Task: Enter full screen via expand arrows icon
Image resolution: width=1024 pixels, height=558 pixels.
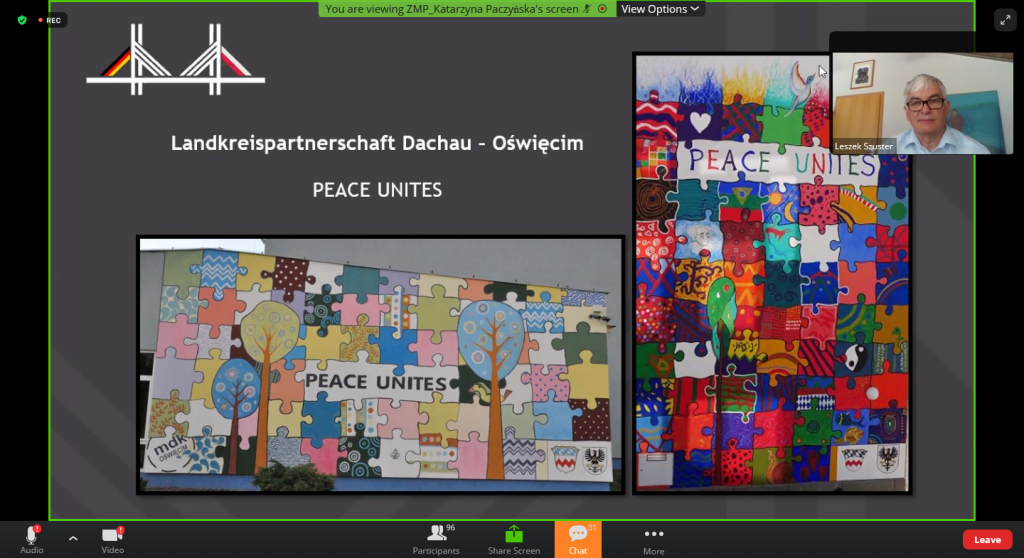Action: point(1005,21)
